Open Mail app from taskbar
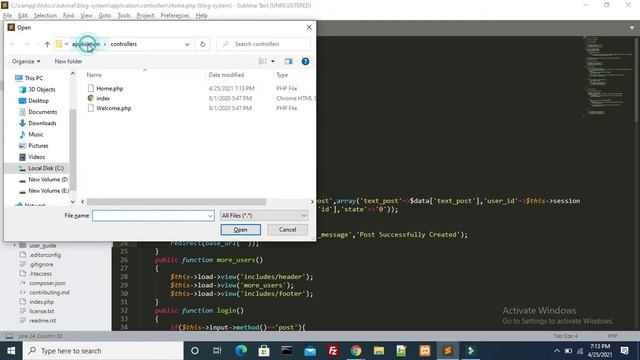The image size is (640, 360). coord(310,351)
